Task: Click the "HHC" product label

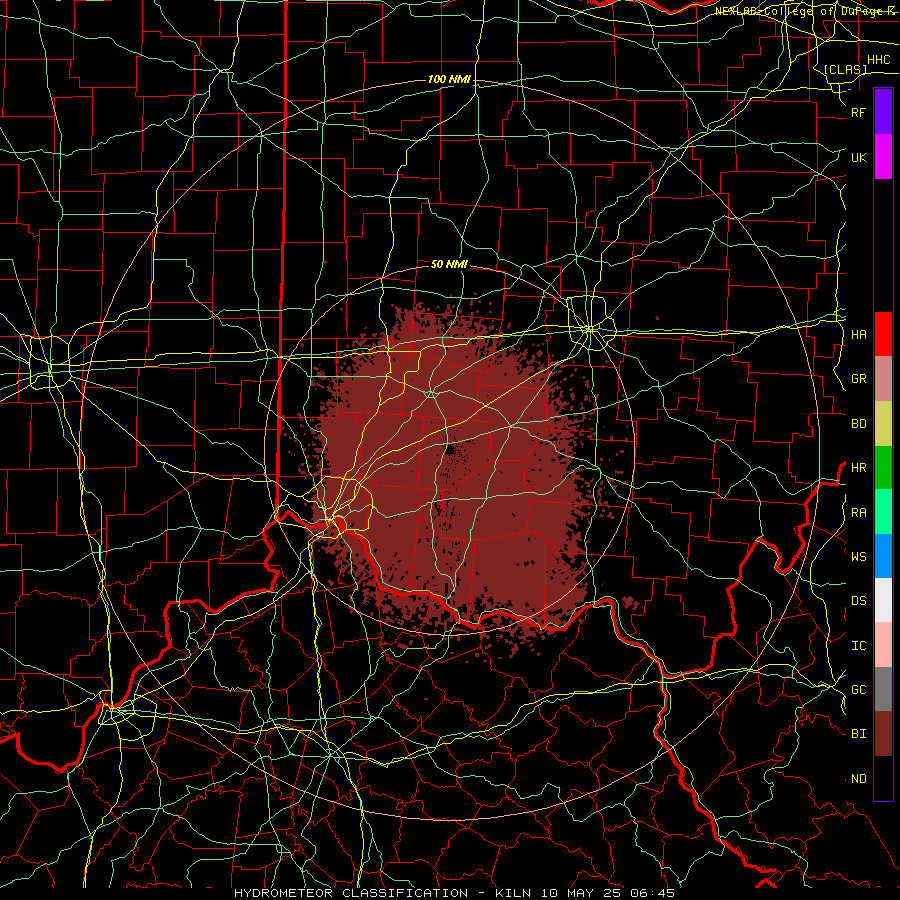Action: 878,60
